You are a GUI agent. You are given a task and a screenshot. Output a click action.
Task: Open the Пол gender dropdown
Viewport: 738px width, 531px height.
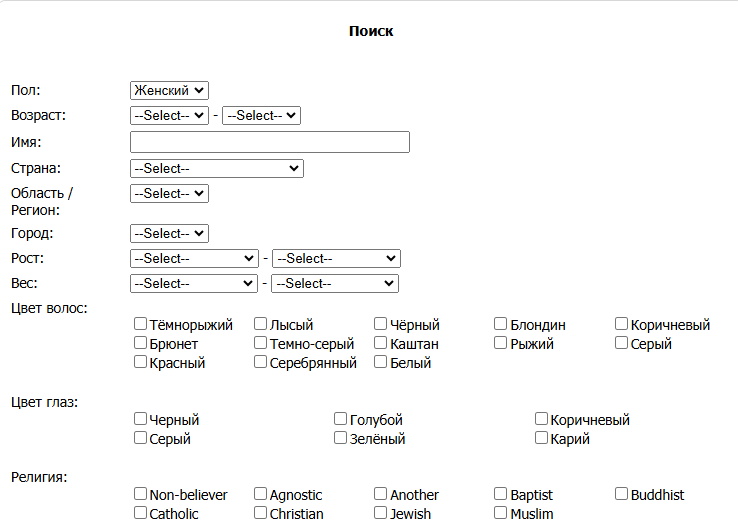tap(169, 91)
